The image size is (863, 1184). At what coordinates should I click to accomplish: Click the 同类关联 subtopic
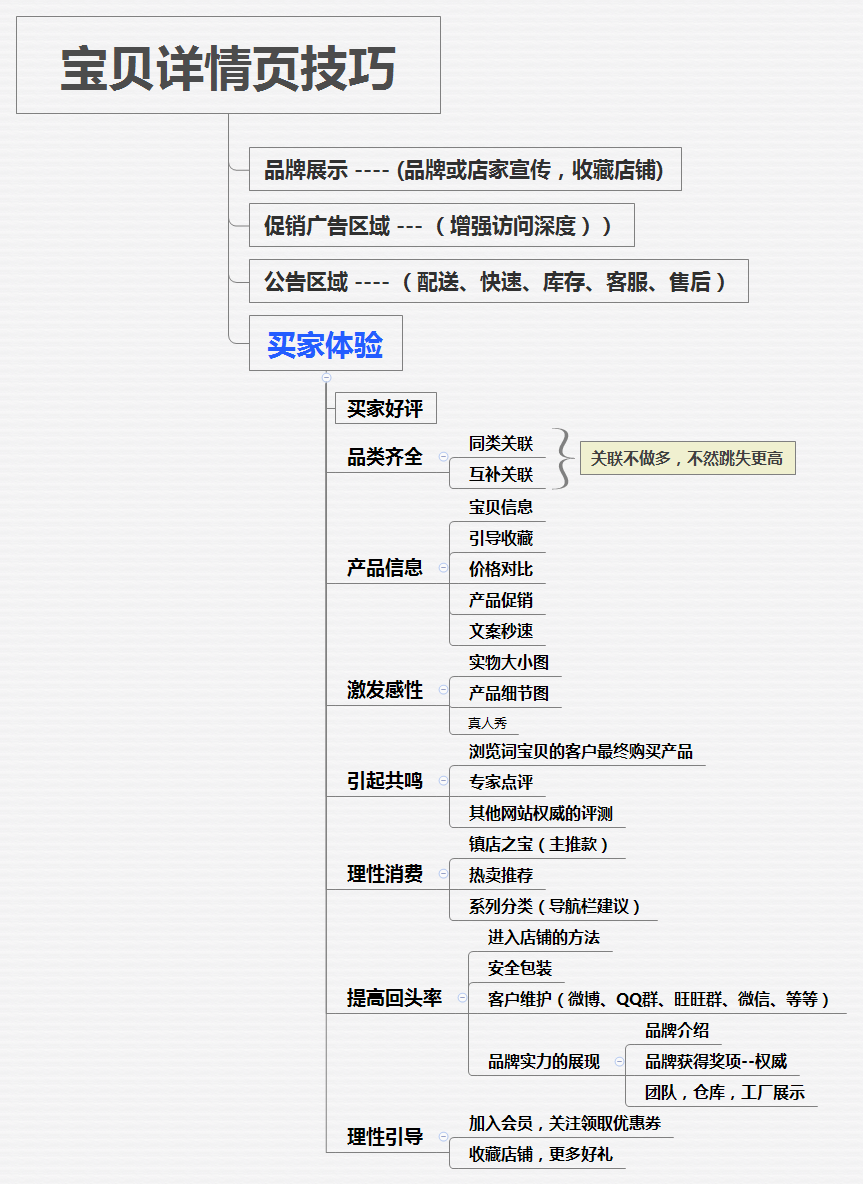click(x=501, y=443)
